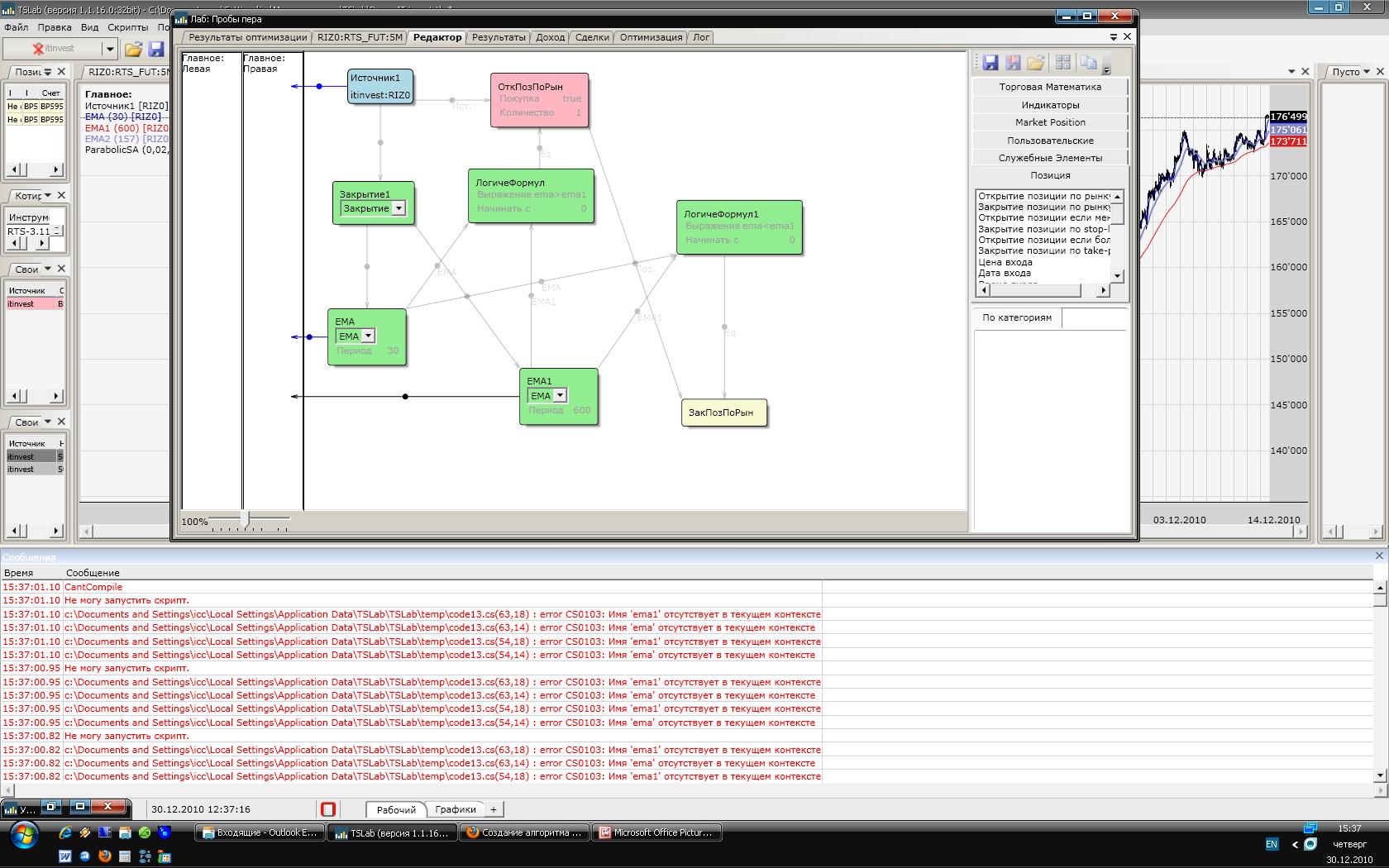Screen dimensions: 1389x868
Task: Open the Торговая Математика category
Action: pyautogui.click(x=1050, y=87)
